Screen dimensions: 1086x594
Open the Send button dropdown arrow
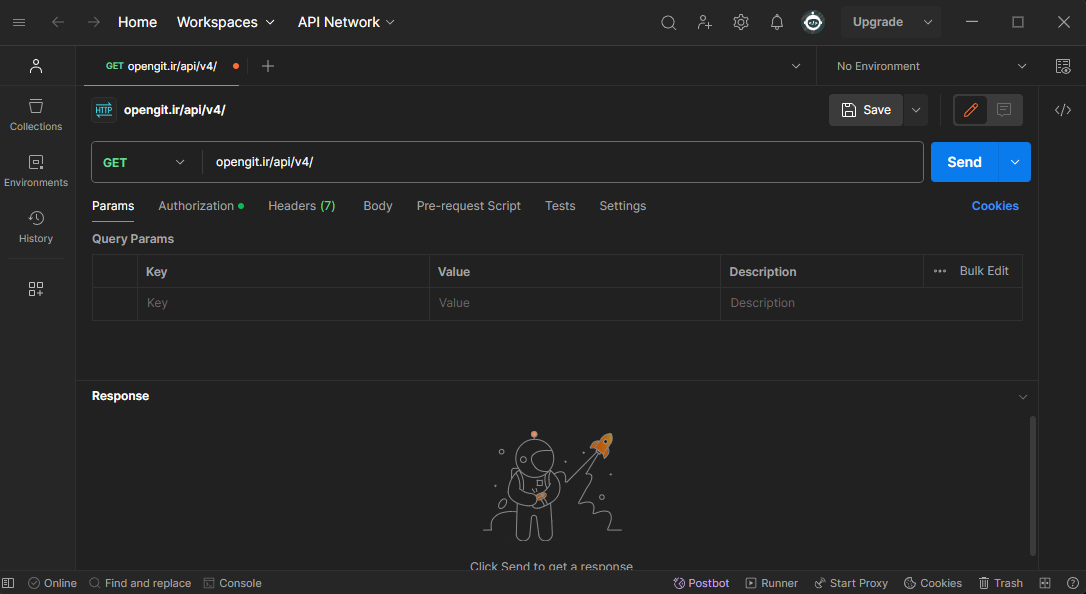click(x=1015, y=162)
